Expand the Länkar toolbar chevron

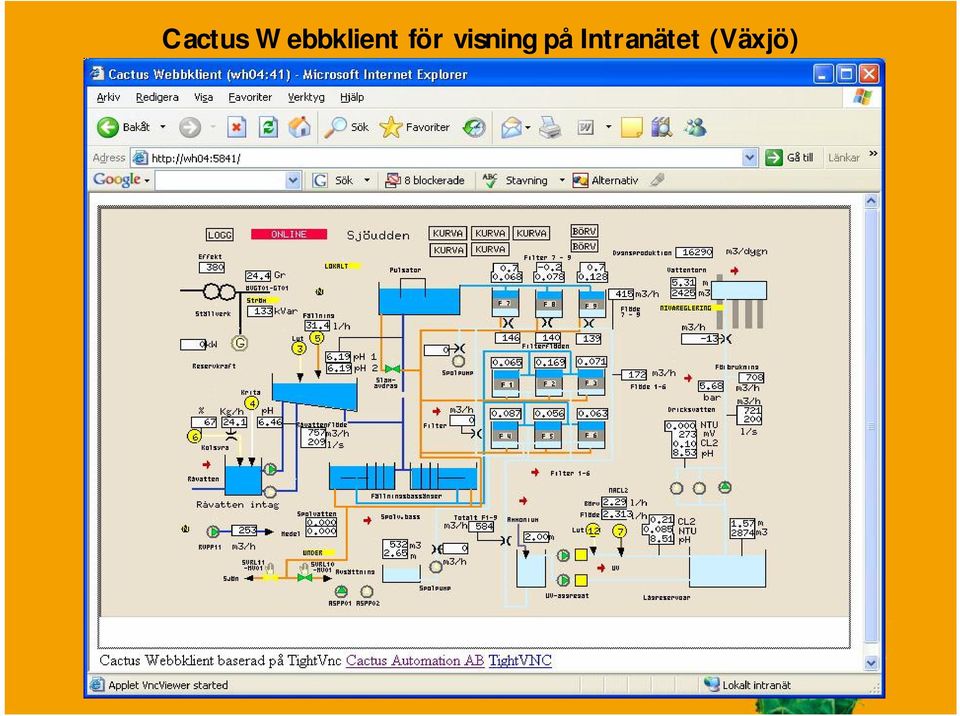pos(873,154)
